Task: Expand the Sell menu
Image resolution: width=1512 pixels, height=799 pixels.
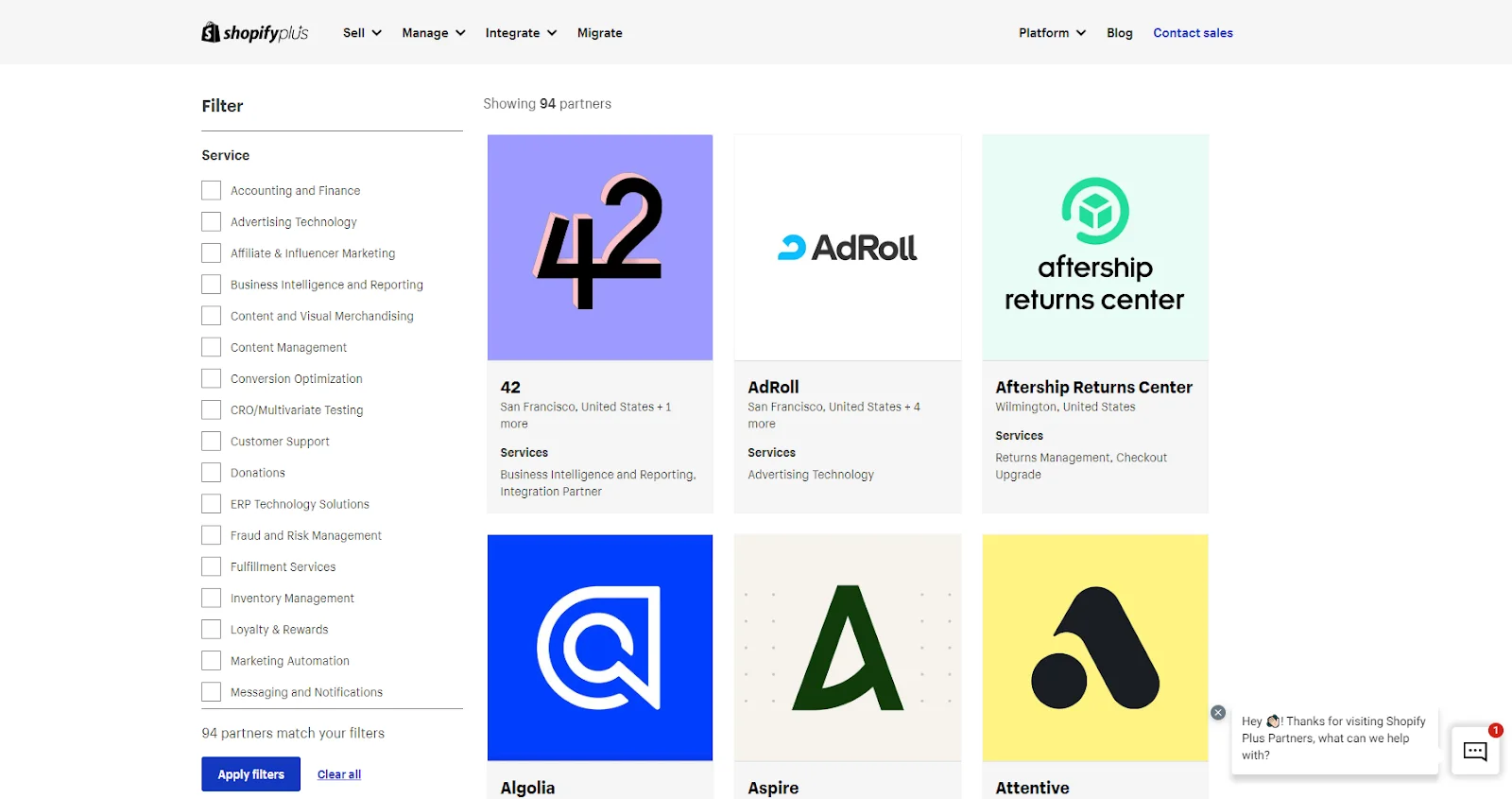Action: pyautogui.click(x=362, y=32)
